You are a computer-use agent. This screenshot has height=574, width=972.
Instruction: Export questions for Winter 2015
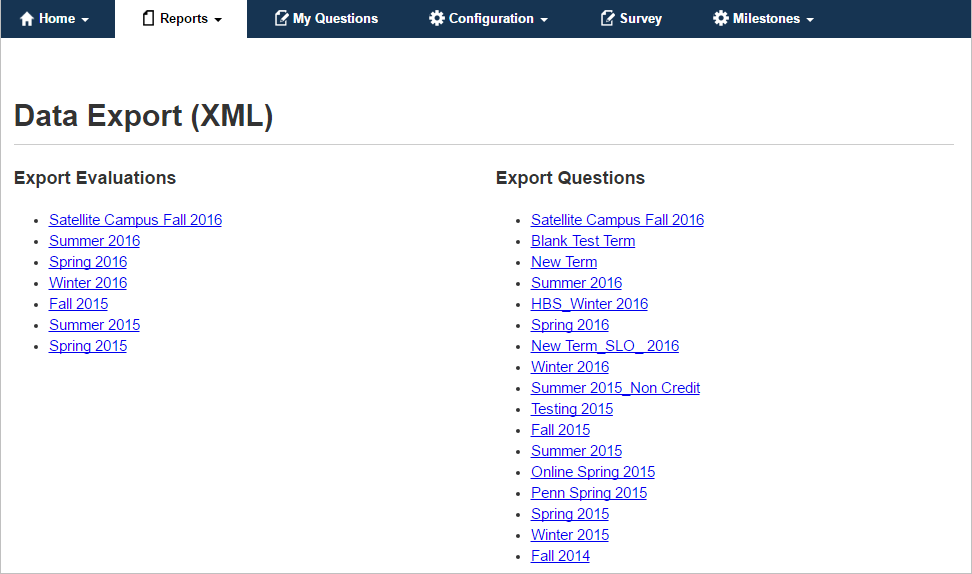click(570, 536)
